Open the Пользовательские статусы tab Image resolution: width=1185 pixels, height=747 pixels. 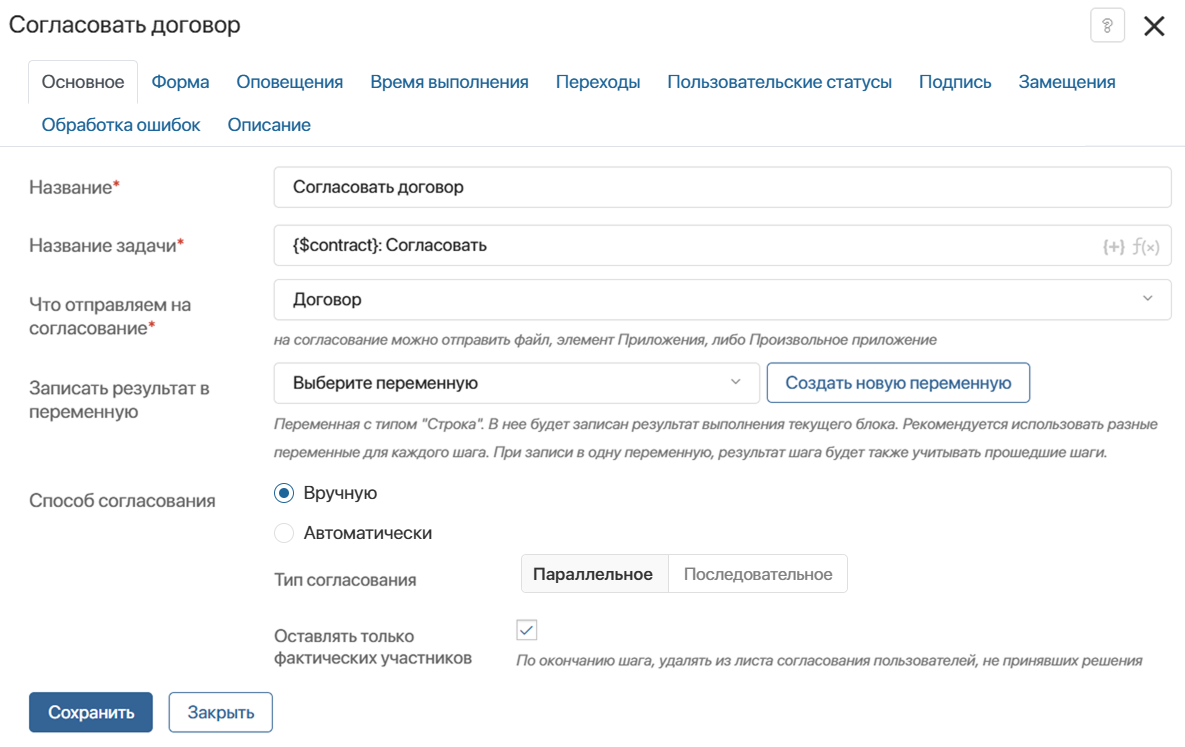[779, 82]
